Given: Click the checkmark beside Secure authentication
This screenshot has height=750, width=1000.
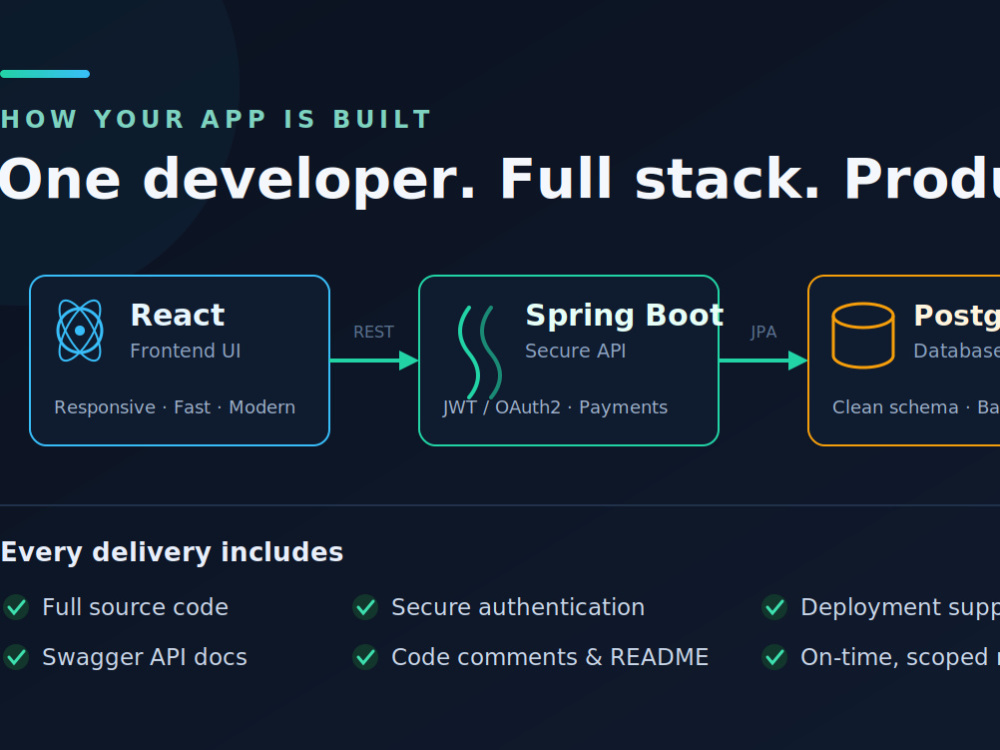Looking at the screenshot, I should tap(365, 607).
